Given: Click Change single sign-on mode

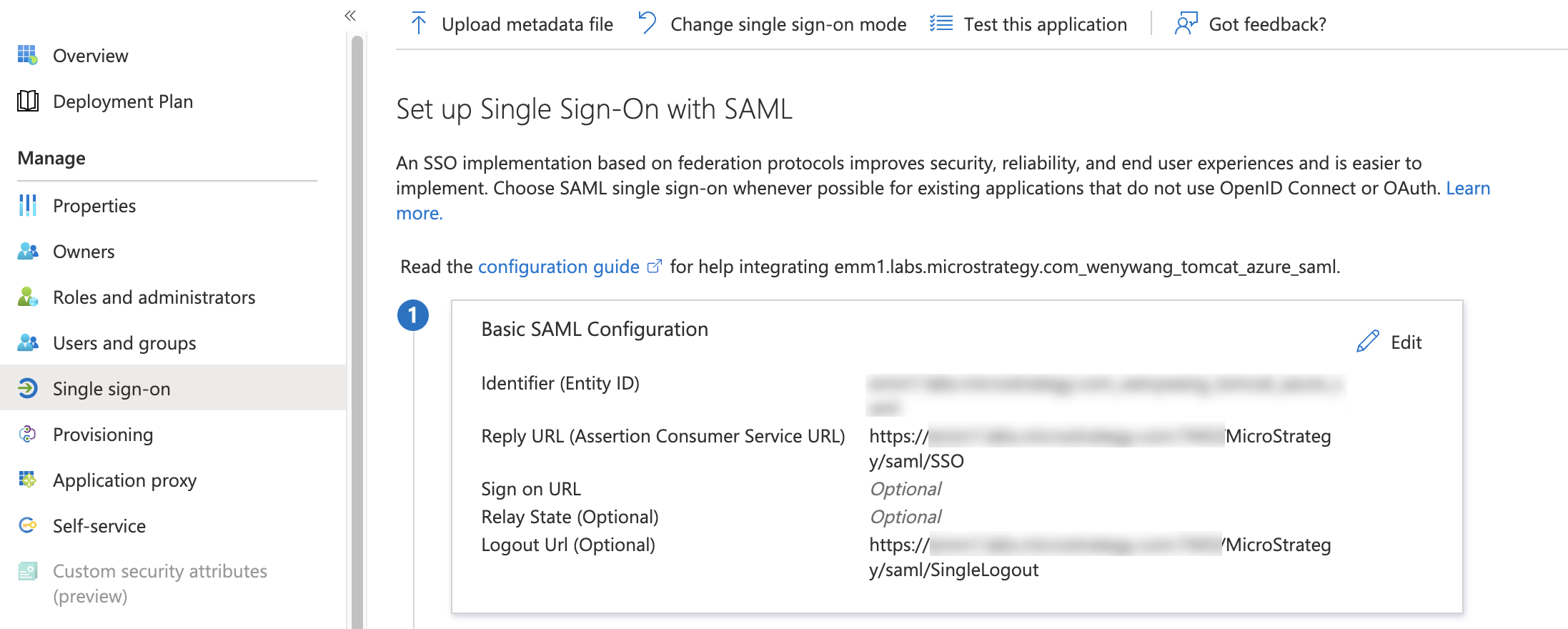Looking at the screenshot, I should point(773,24).
